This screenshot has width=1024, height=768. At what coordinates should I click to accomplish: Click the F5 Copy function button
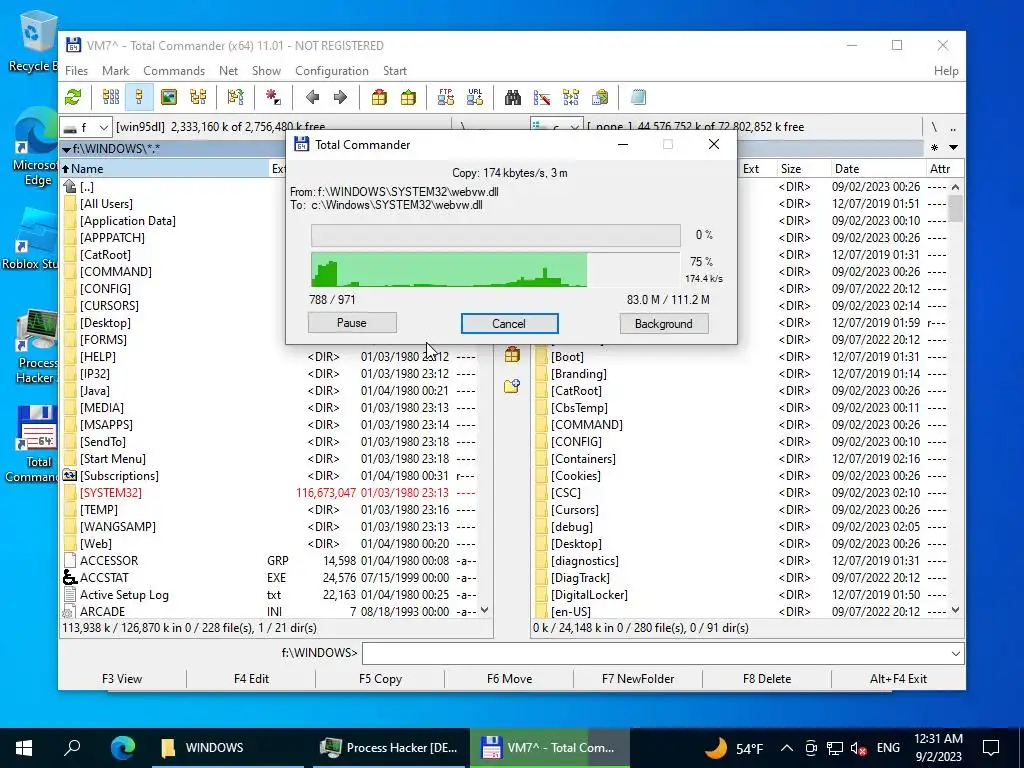tap(380, 679)
